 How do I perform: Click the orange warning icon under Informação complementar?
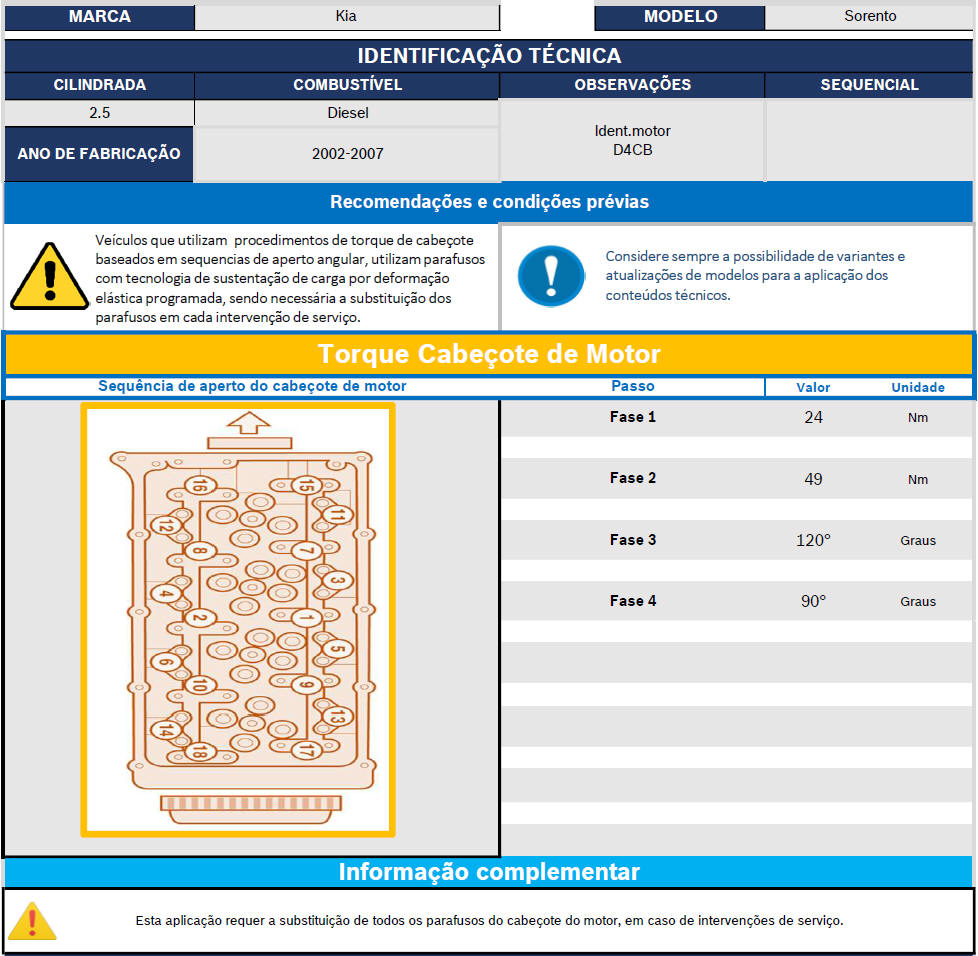tap(33, 921)
